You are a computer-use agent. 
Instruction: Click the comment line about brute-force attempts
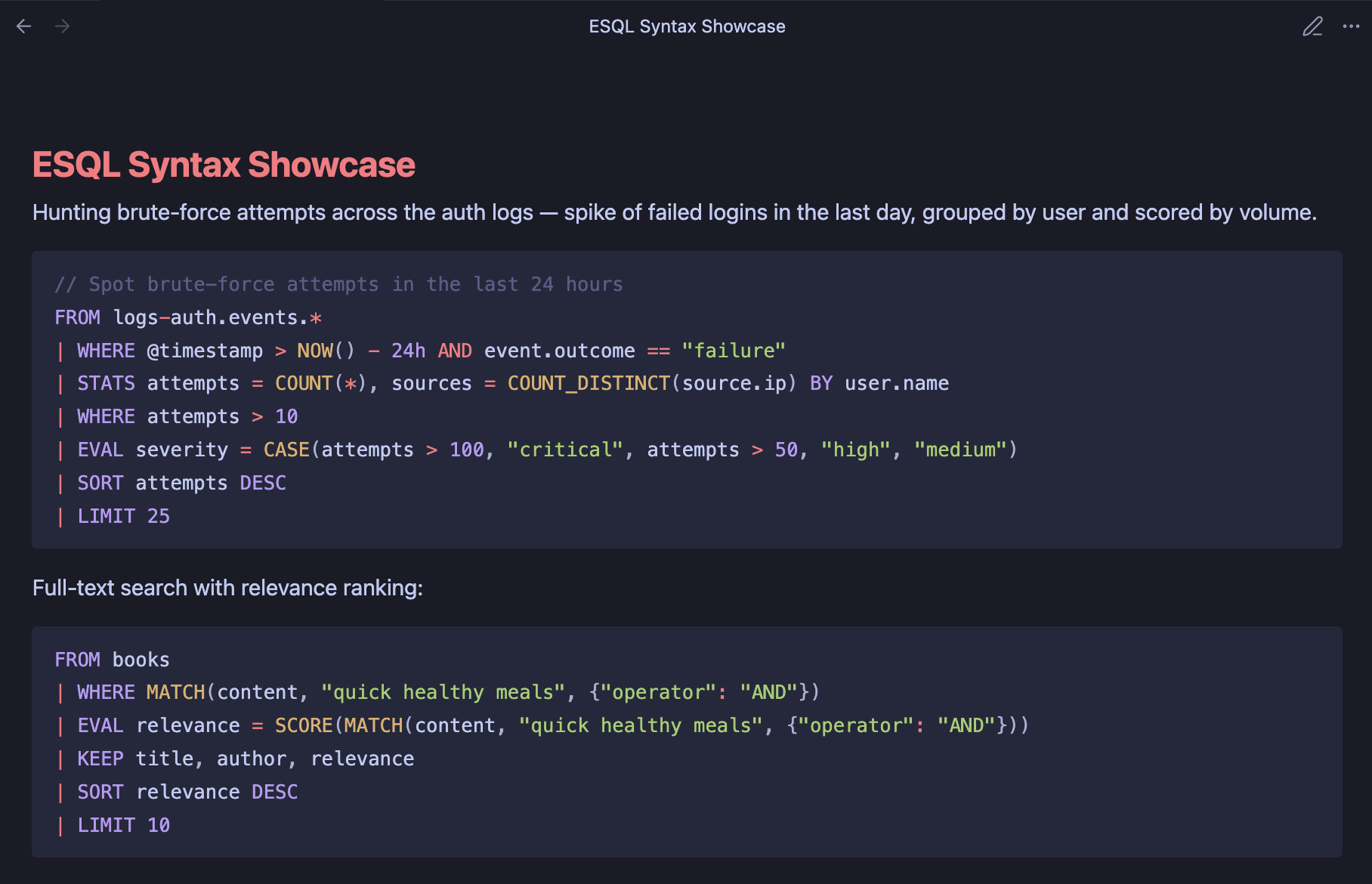pyautogui.click(x=338, y=284)
